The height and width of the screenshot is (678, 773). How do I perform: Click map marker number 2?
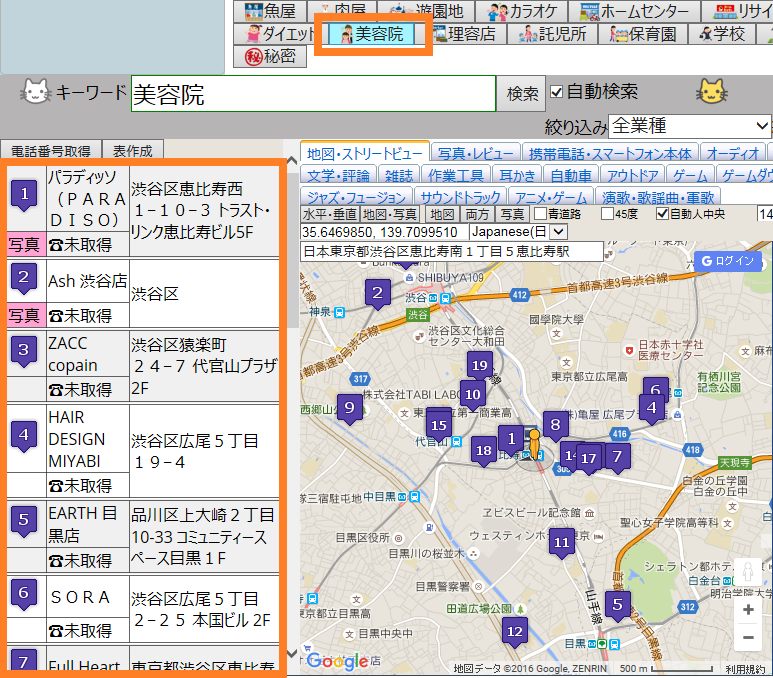[378, 293]
